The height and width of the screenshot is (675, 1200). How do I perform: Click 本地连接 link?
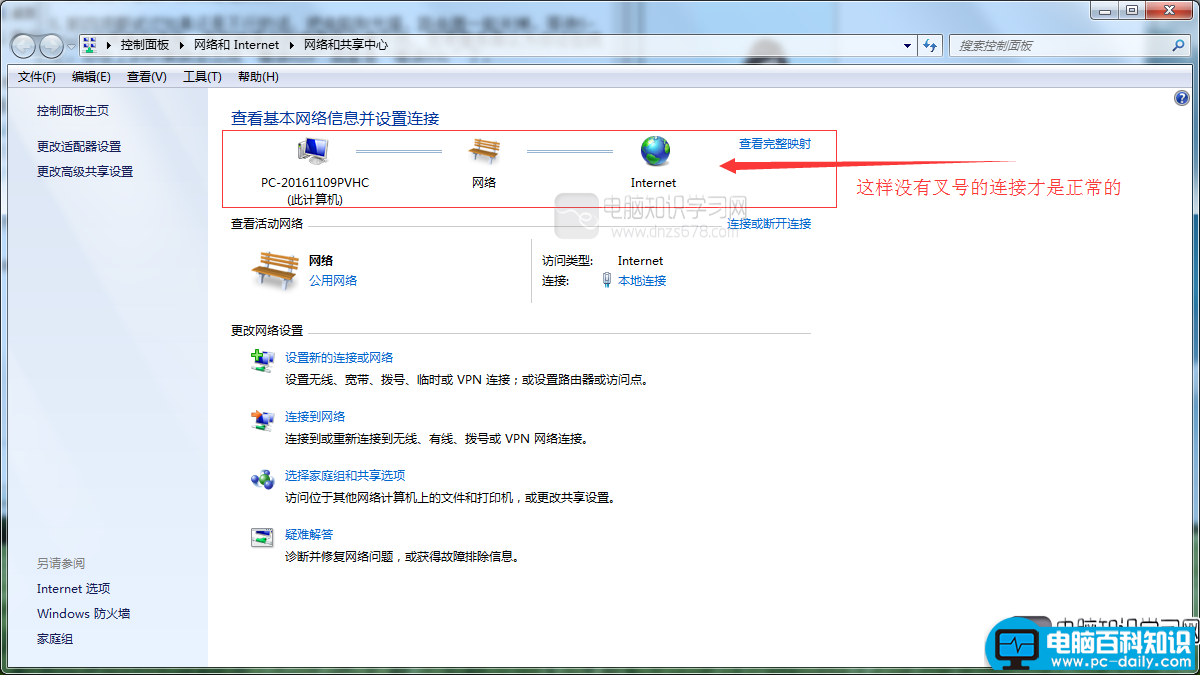[x=642, y=280]
